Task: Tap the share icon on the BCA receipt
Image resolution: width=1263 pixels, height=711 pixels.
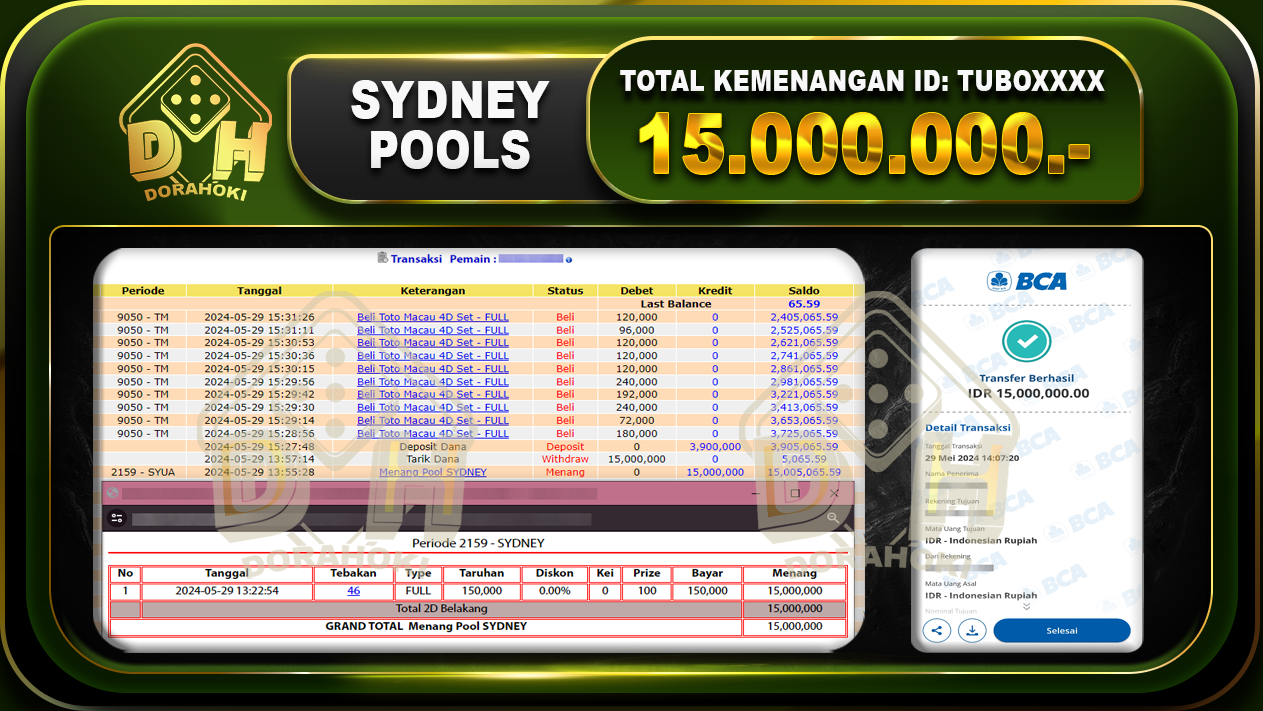Action: pos(936,630)
